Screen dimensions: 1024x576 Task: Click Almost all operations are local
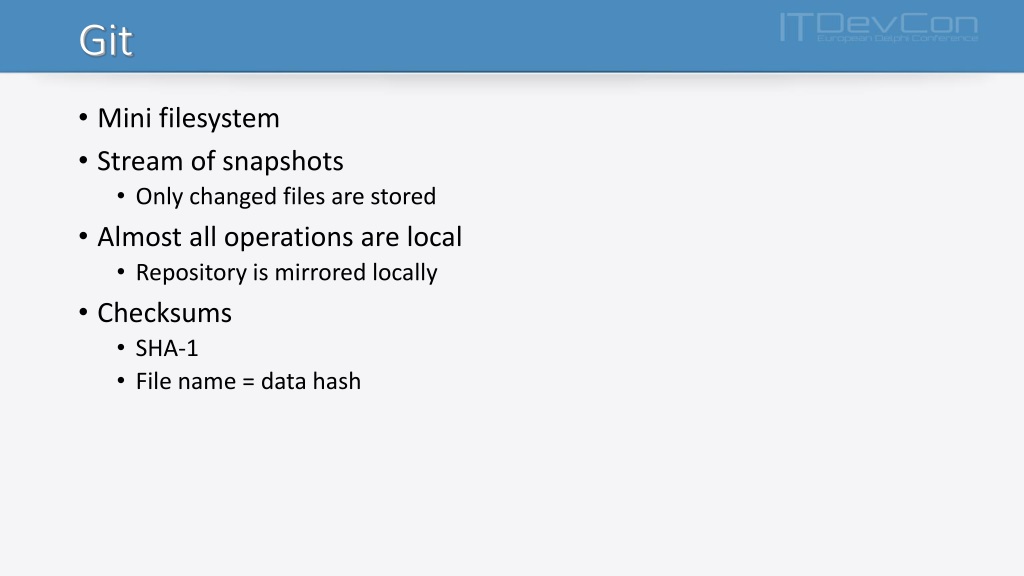(x=280, y=237)
